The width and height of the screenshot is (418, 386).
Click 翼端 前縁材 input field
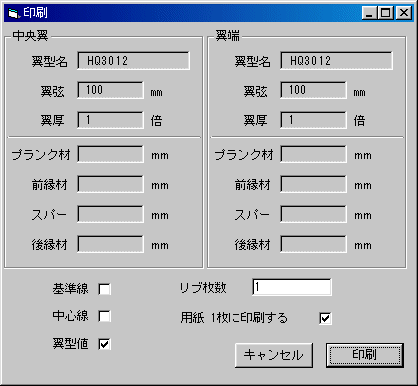pos(313,184)
